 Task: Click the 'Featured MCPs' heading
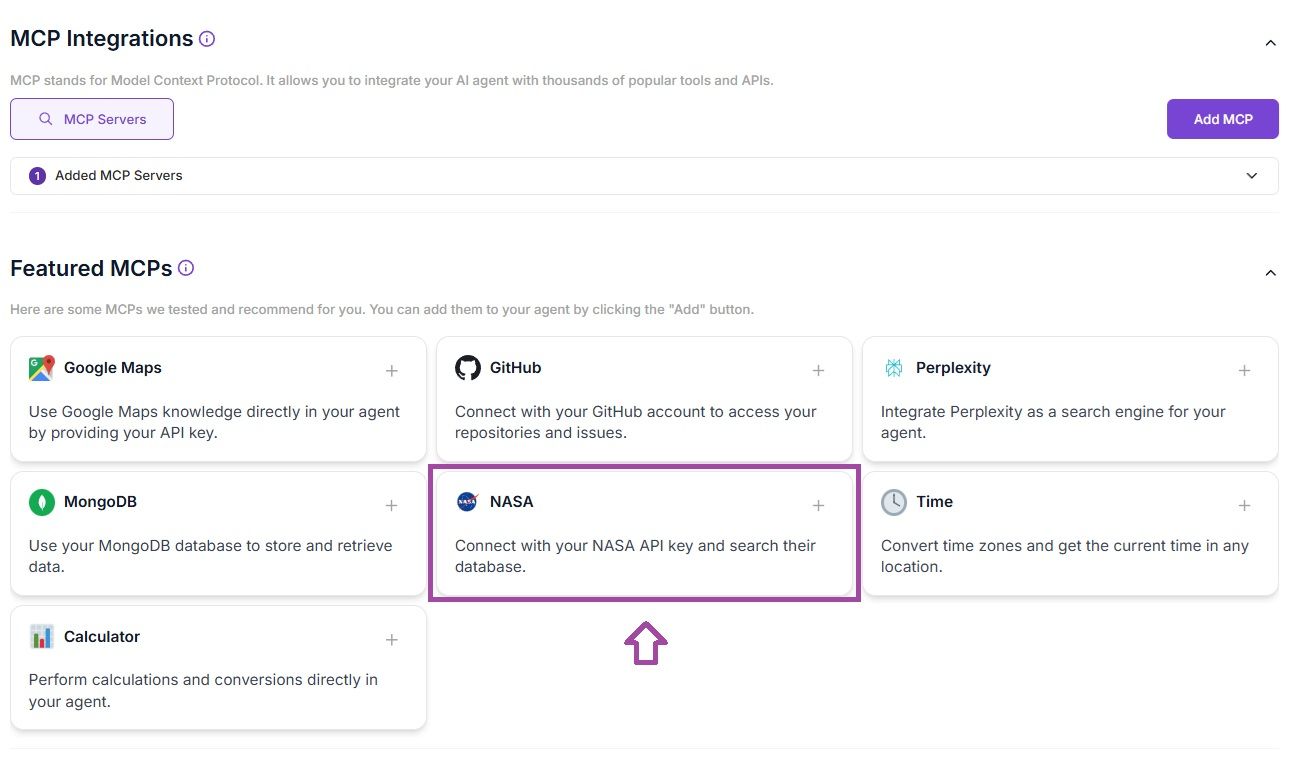pos(91,268)
